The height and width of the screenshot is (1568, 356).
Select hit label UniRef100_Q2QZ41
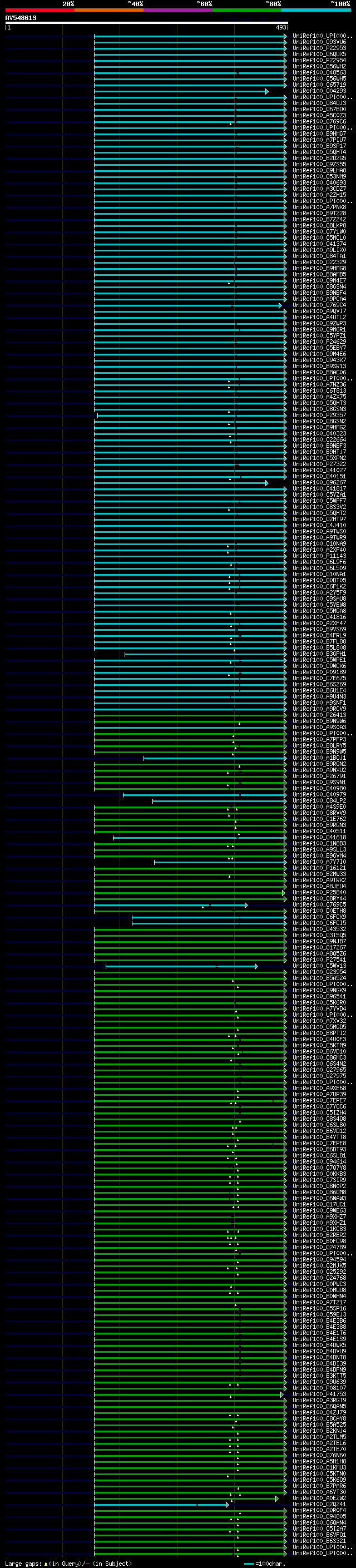[x=319, y=1504]
